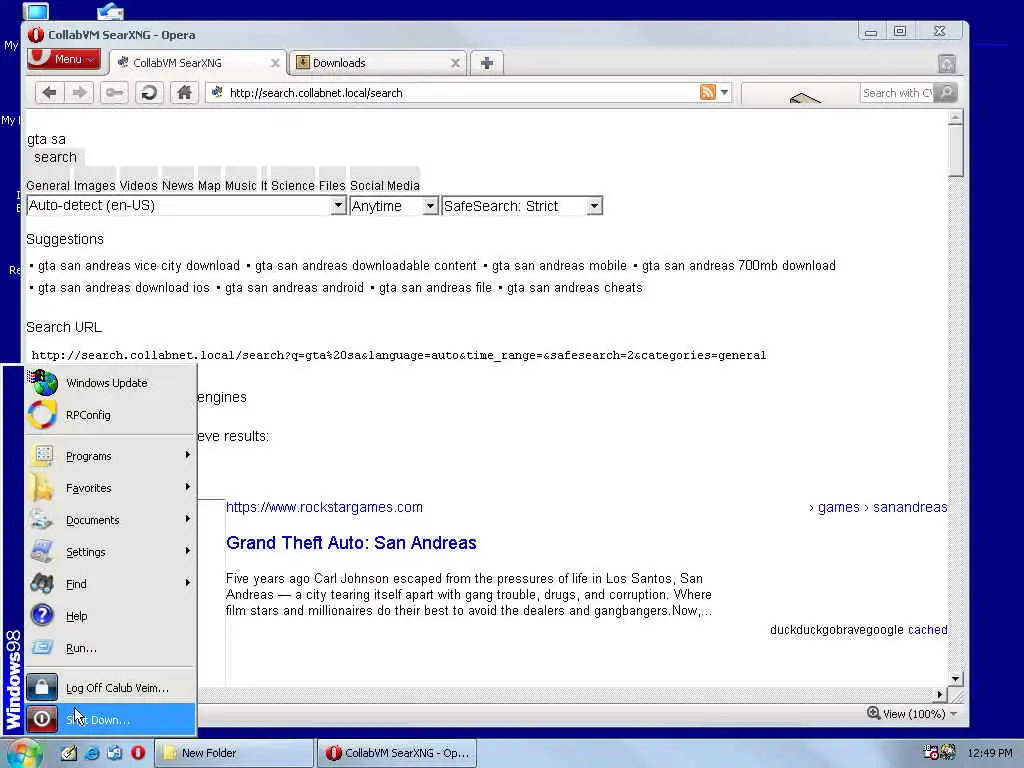The image size is (1024, 768).
Task: Choose Run... from the Start menu
Action: 111,648
